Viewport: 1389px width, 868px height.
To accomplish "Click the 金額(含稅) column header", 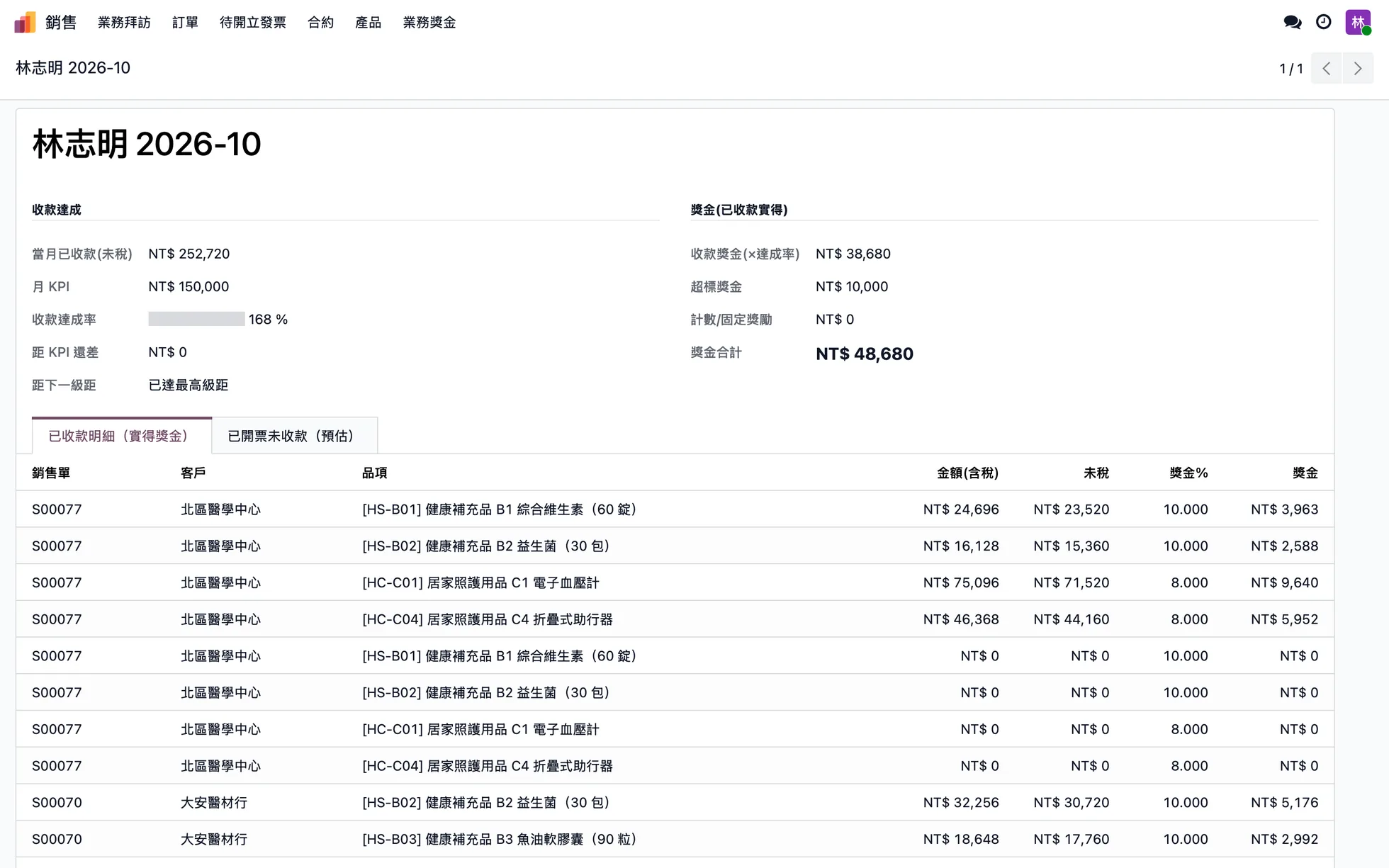I will coord(967,473).
